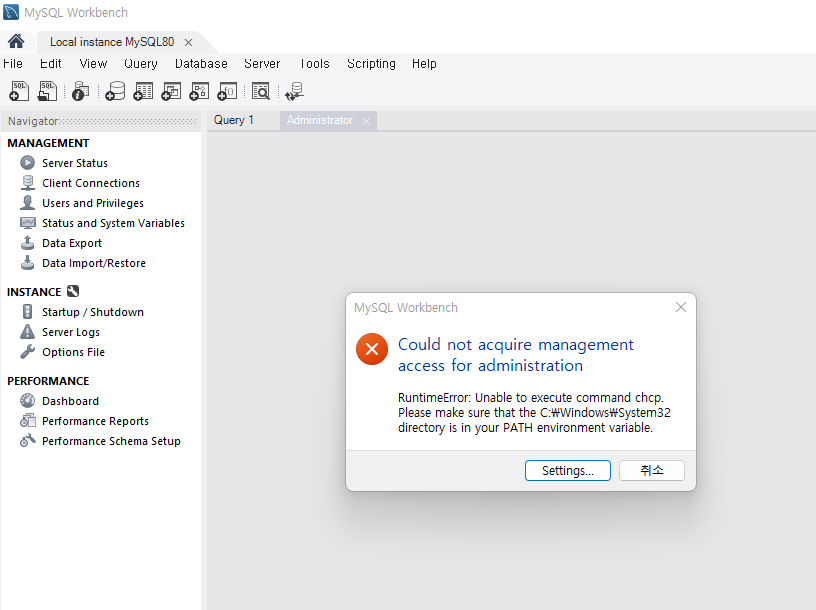Viewport: 816px width, 610px height.
Task: Click the Startup / Shutdown icon
Action: 28,312
